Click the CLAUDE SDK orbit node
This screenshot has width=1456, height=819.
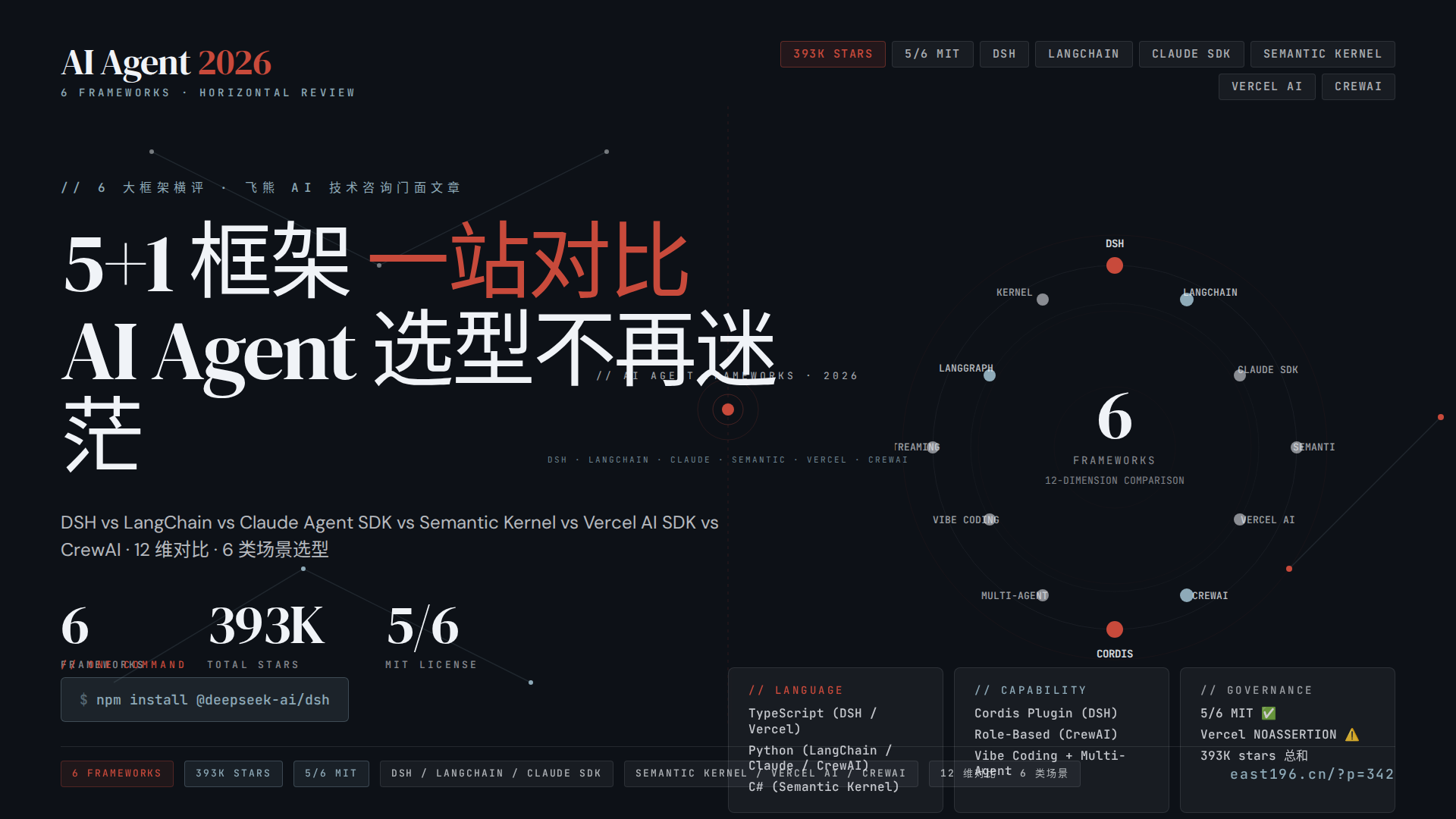coord(1240,375)
